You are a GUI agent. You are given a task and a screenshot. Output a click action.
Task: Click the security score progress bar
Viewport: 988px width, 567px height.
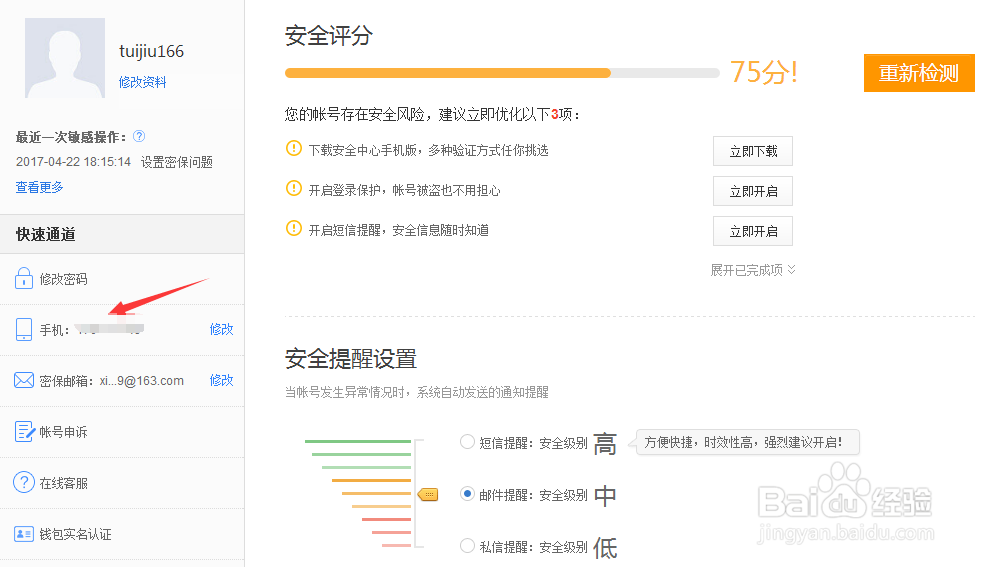[x=501, y=73]
